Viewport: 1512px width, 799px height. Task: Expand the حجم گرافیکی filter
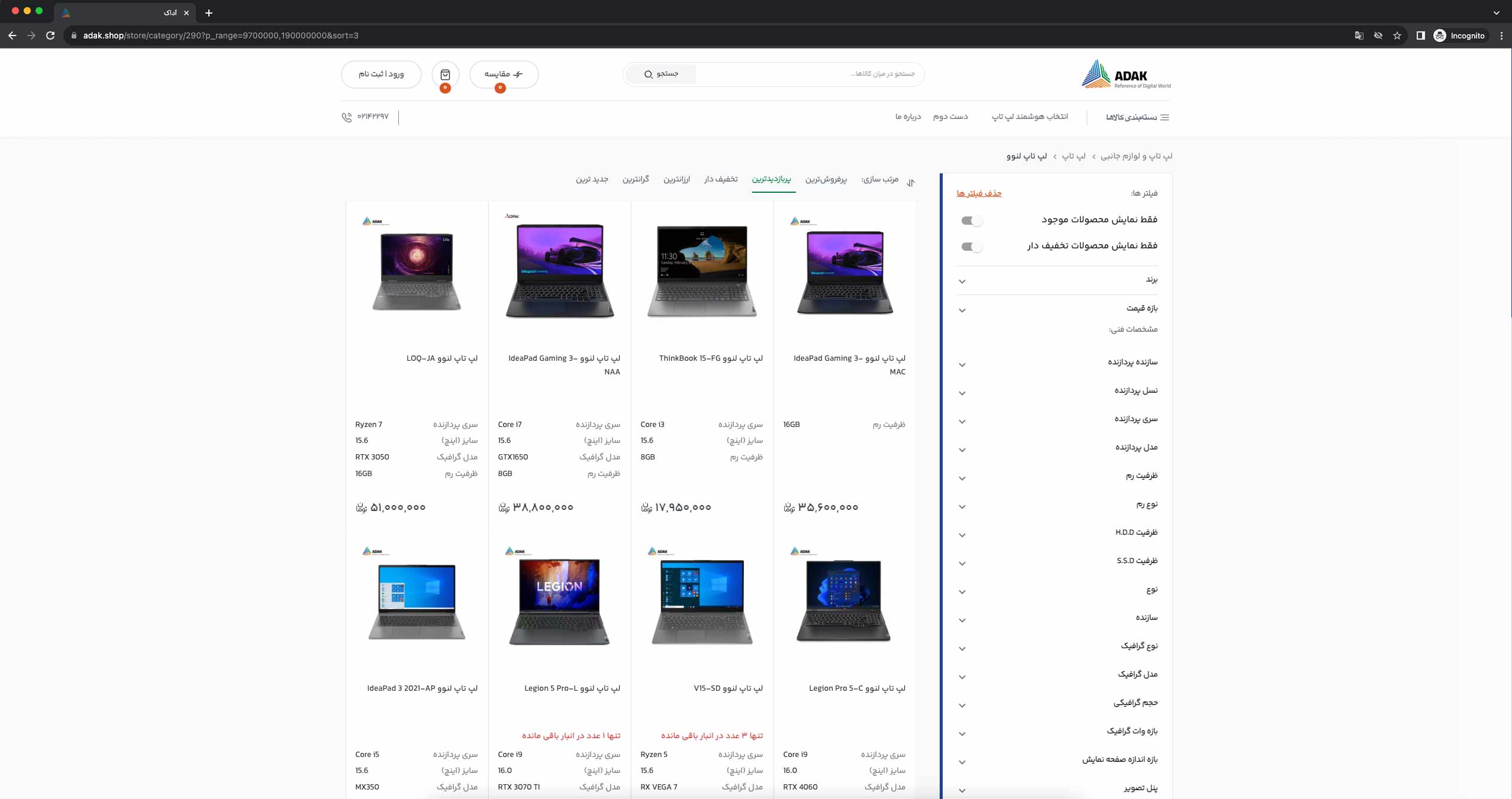coord(1058,704)
